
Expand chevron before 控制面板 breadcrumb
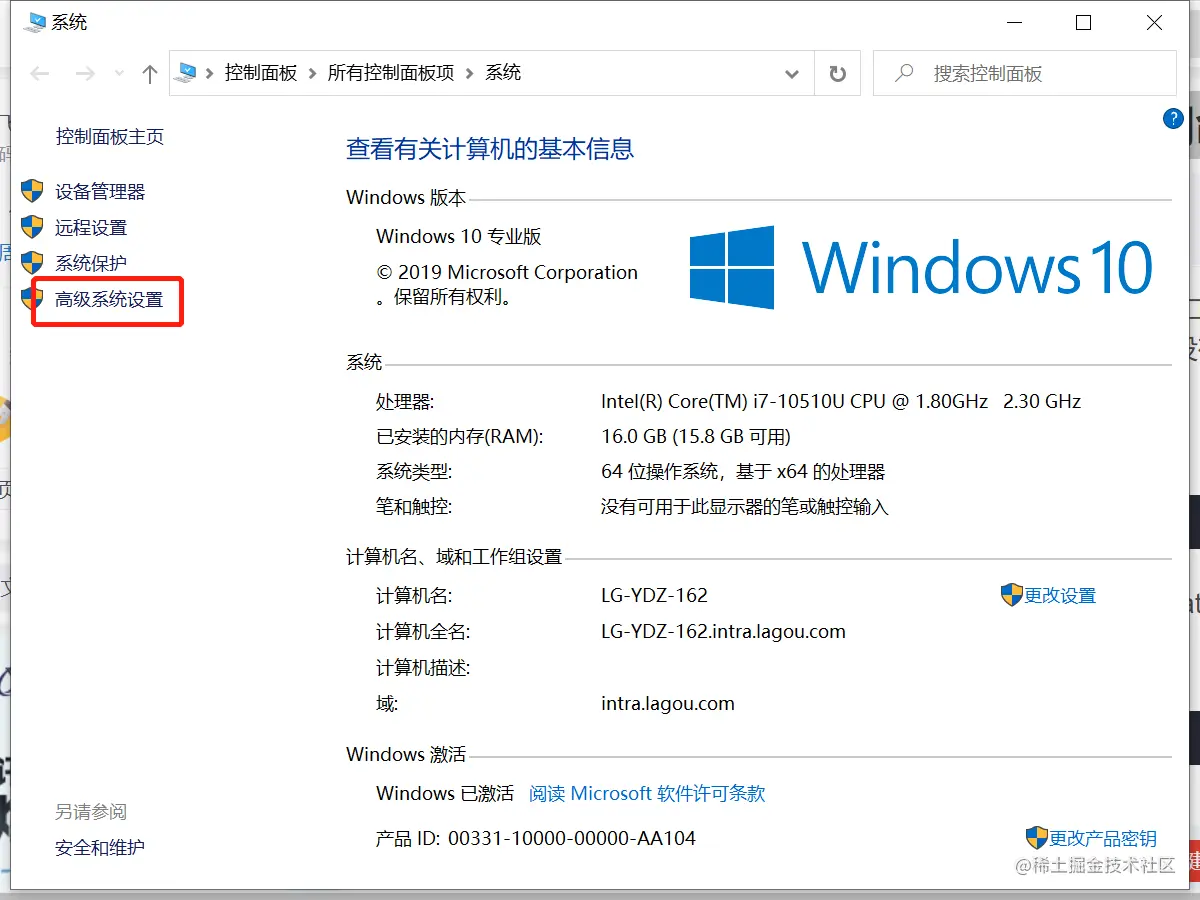(x=210, y=73)
